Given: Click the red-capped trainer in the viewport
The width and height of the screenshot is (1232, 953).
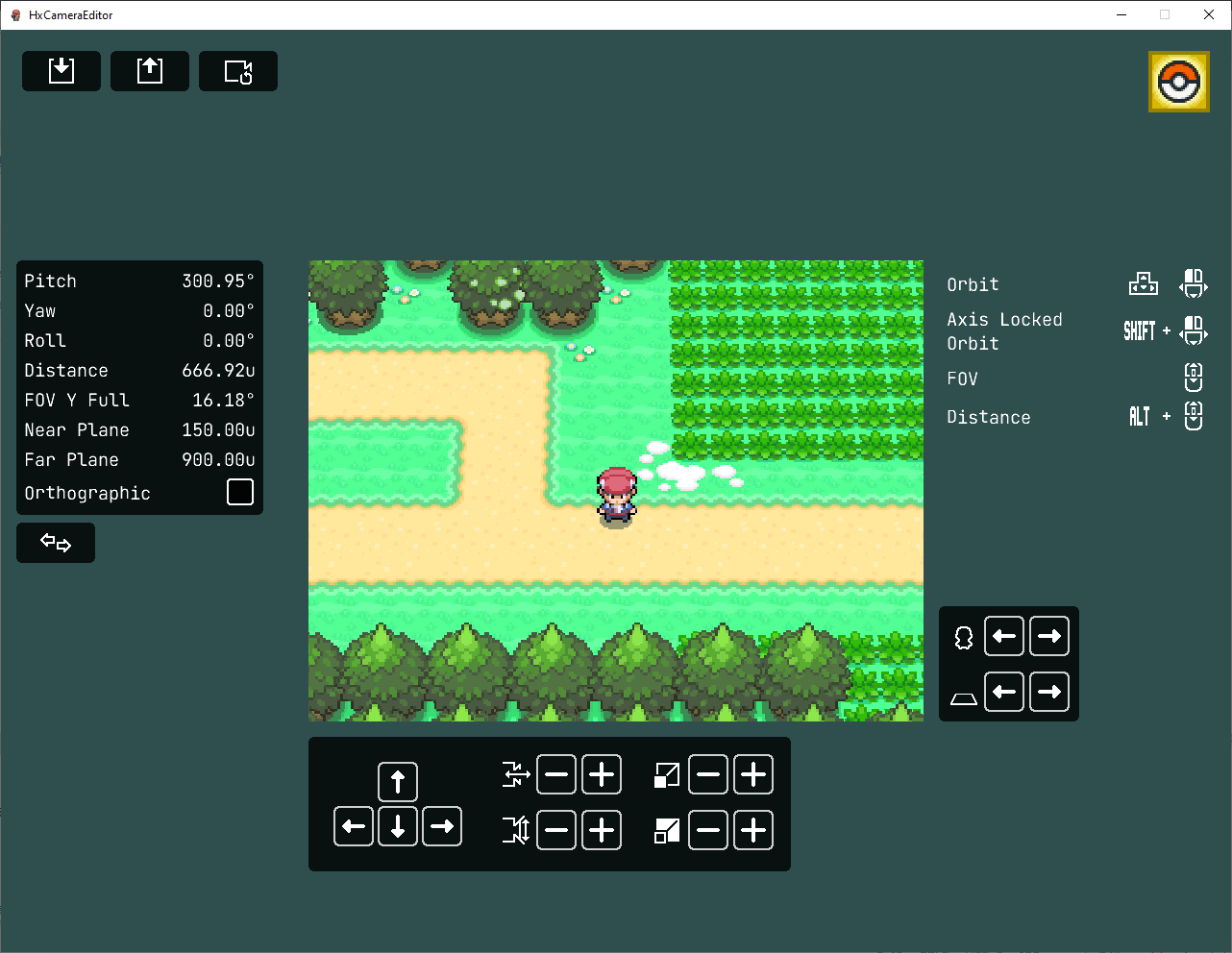Looking at the screenshot, I should click(616, 497).
